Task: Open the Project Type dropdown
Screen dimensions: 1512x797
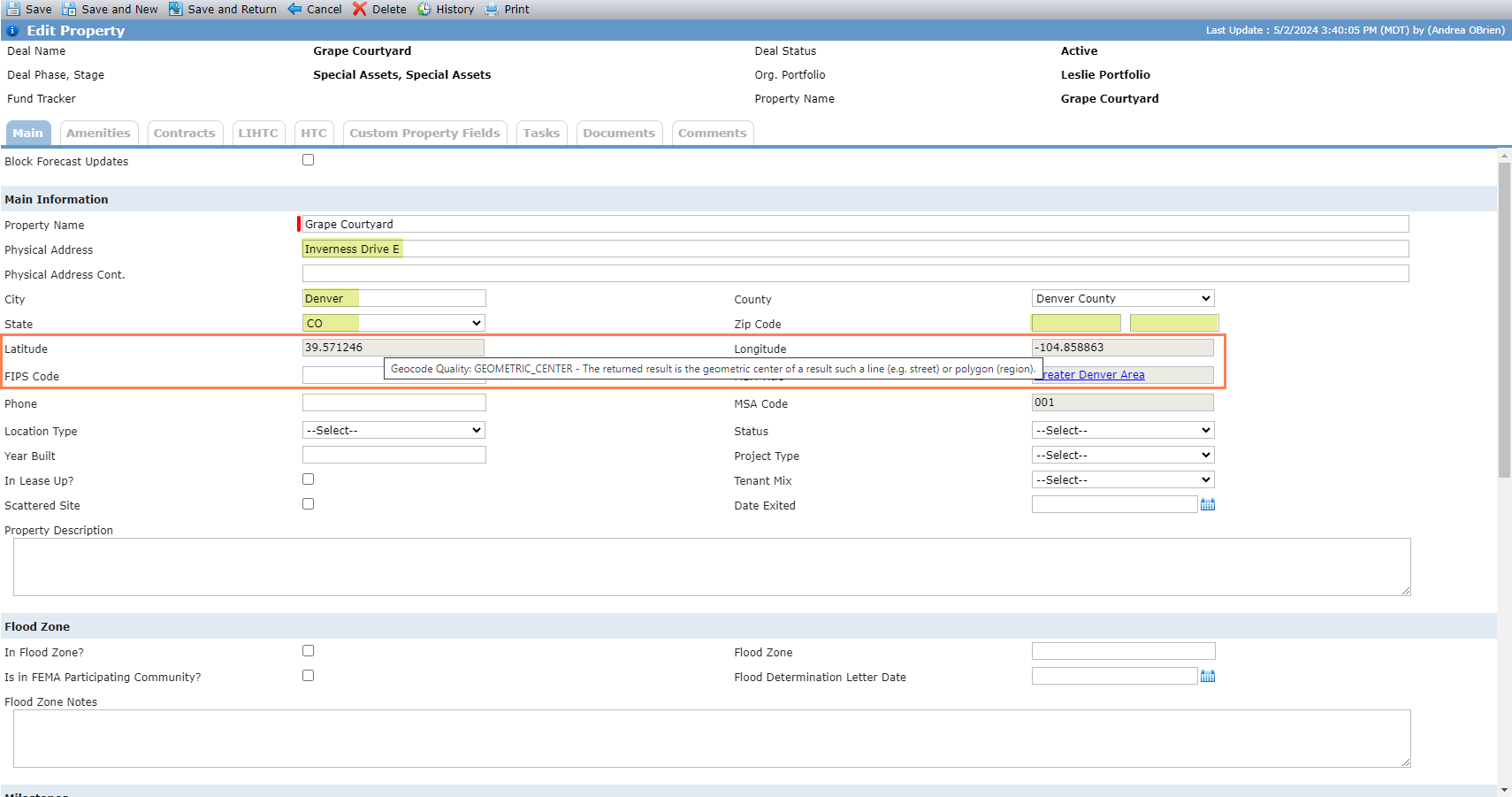Action: [x=1123, y=455]
